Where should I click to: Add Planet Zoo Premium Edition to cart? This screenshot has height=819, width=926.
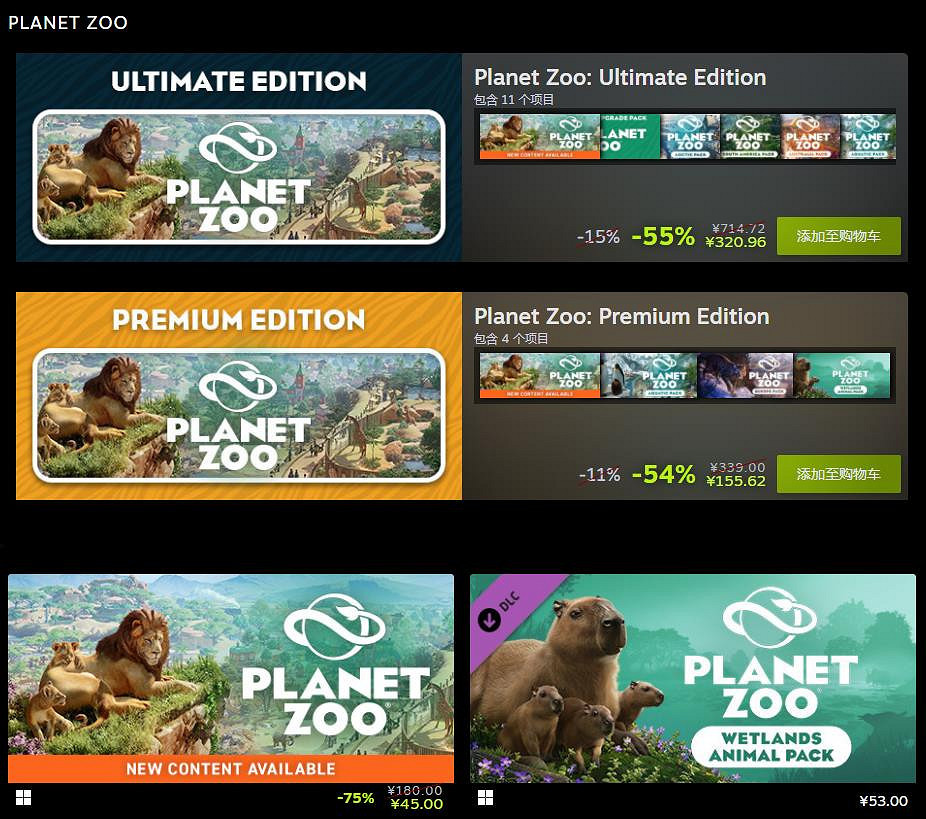click(x=839, y=474)
